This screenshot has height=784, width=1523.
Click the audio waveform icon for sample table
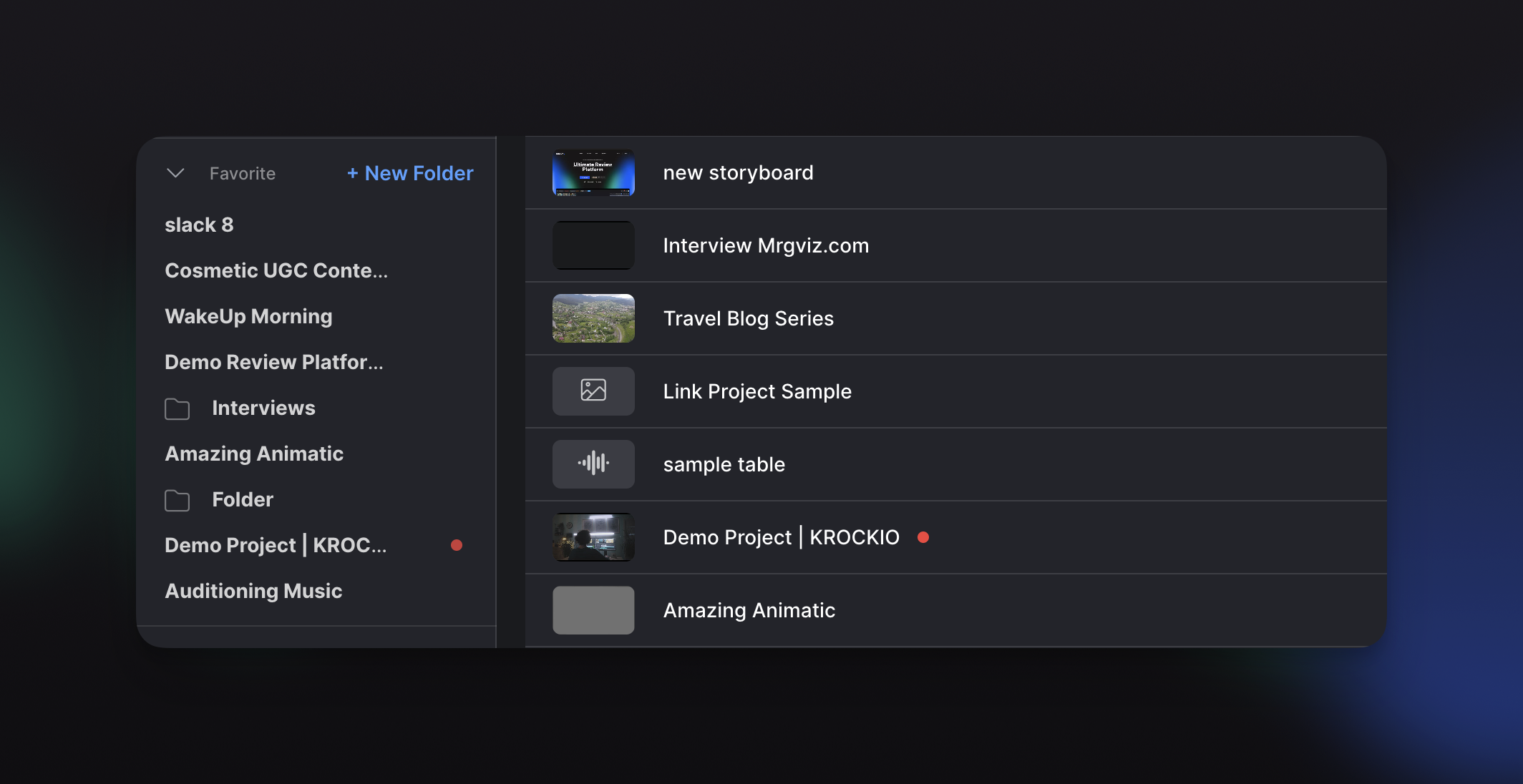[x=593, y=464]
